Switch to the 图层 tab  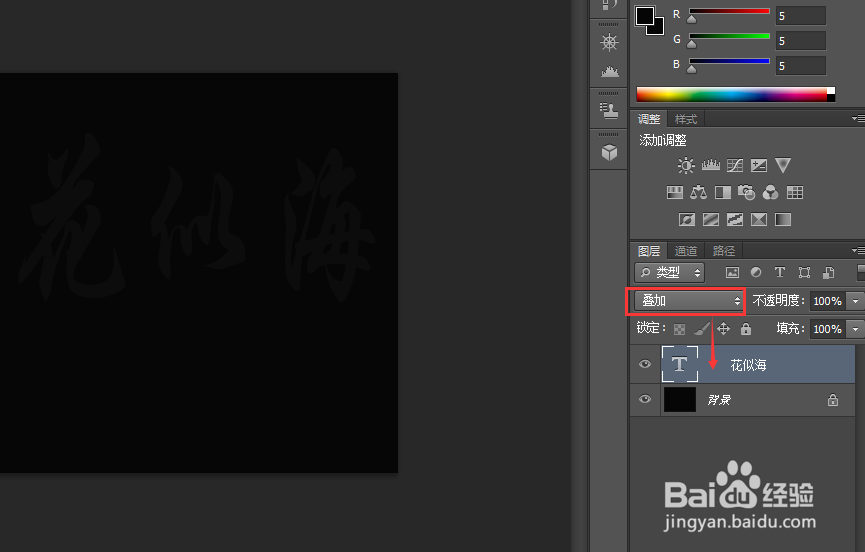point(649,251)
